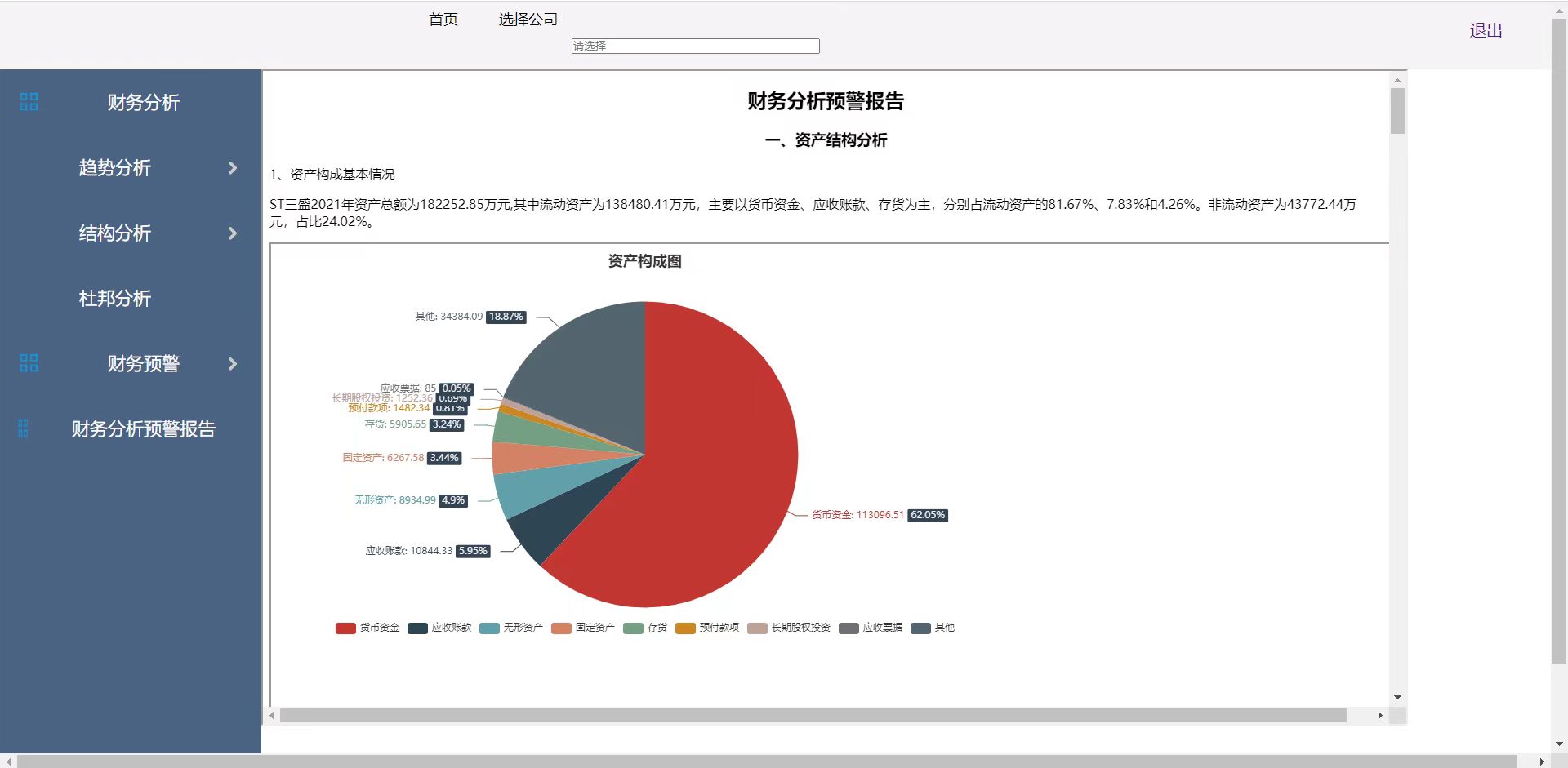Click the page's outer vertical scrollbar

click(1559, 341)
